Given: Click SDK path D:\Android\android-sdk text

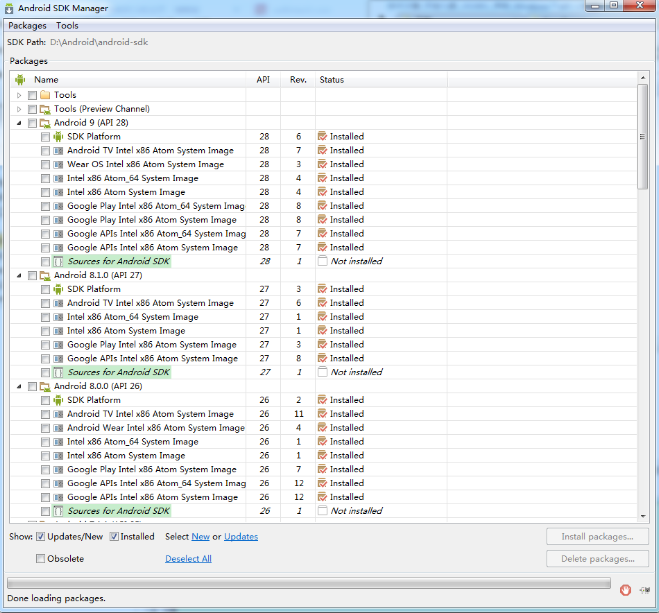Looking at the screenshot, I should 99,42.
